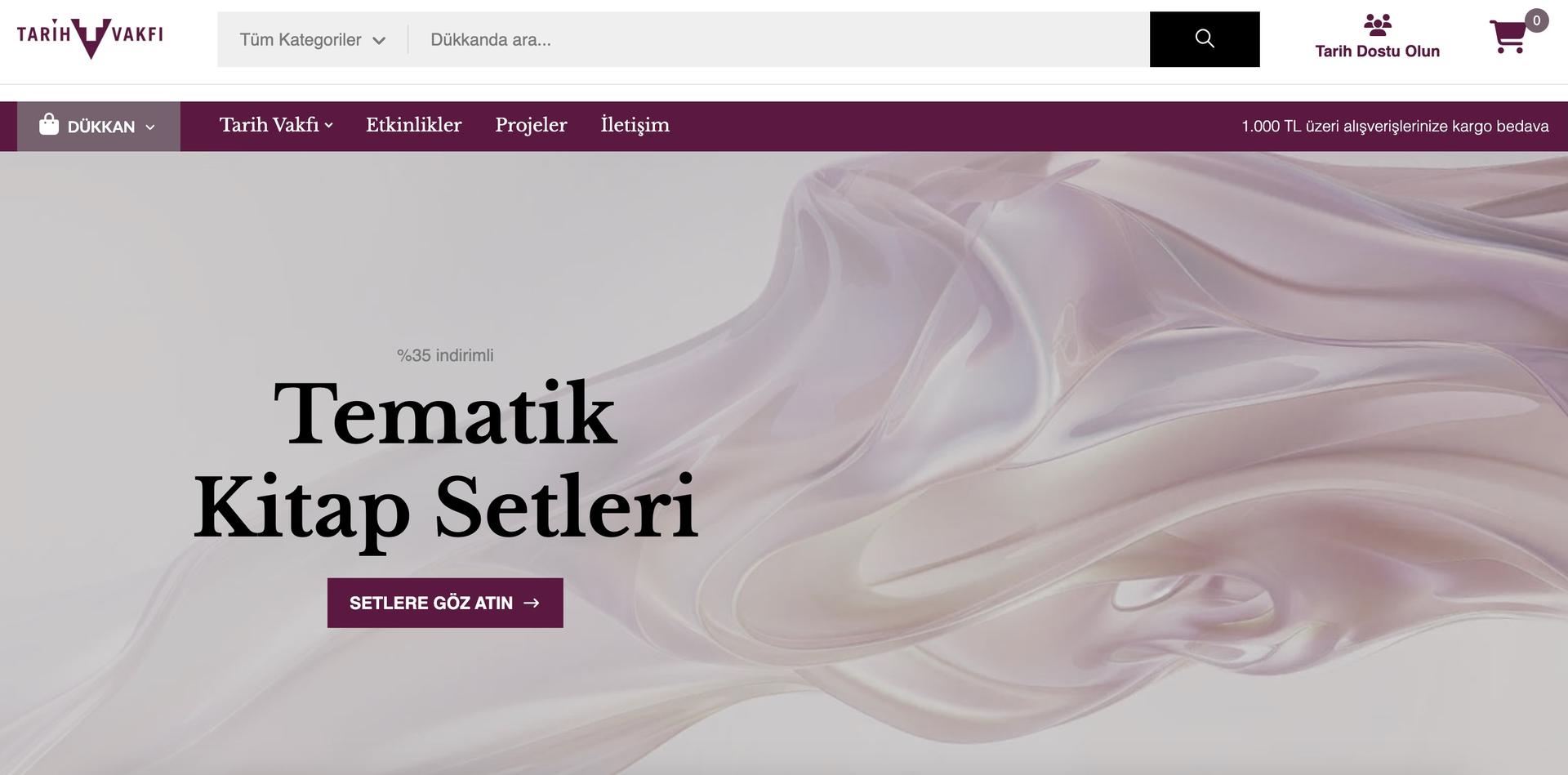Click the people icon above Tarih Dostu Olun
This screenshot has height=775, width=1568.
(1378, 25)
